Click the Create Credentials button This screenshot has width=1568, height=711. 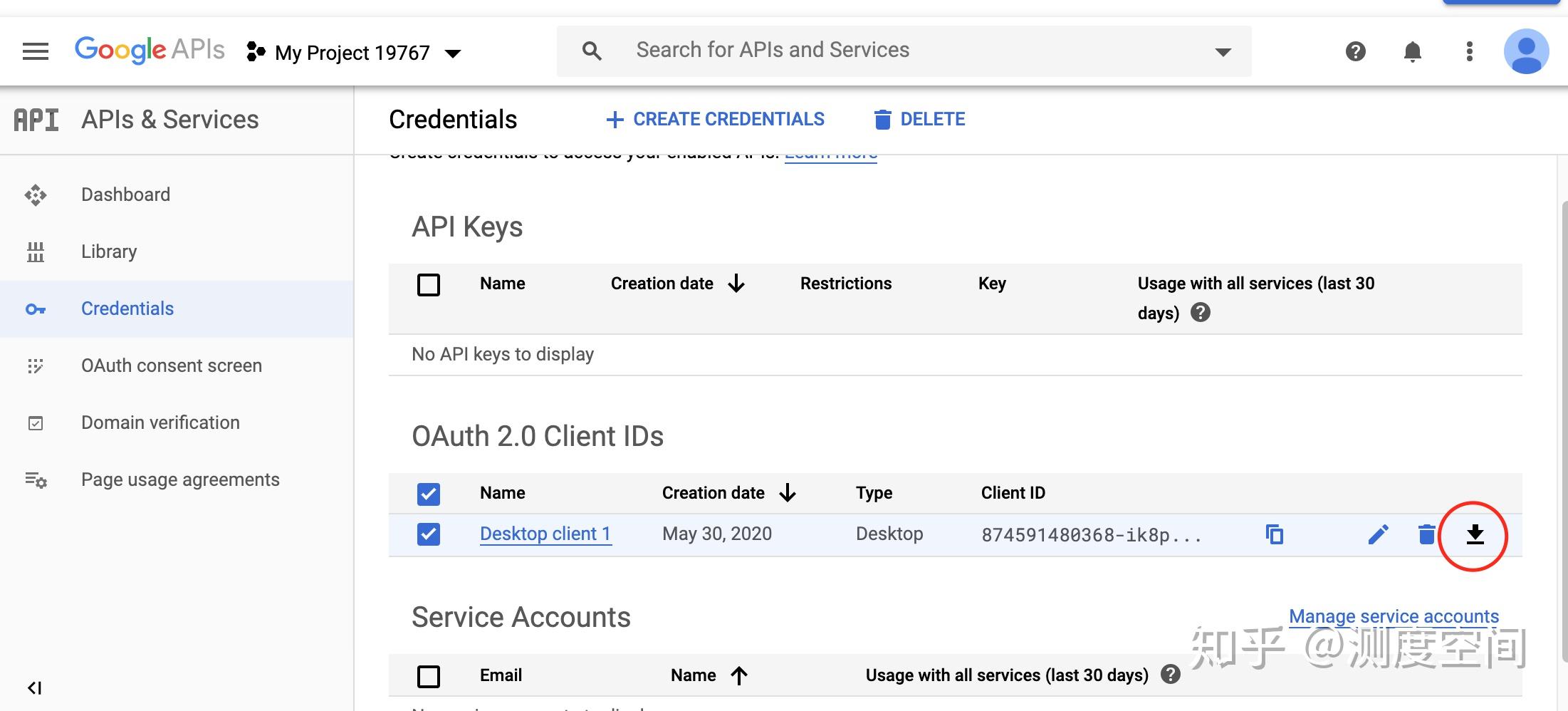pyautogui.click(x=715, y=119)
